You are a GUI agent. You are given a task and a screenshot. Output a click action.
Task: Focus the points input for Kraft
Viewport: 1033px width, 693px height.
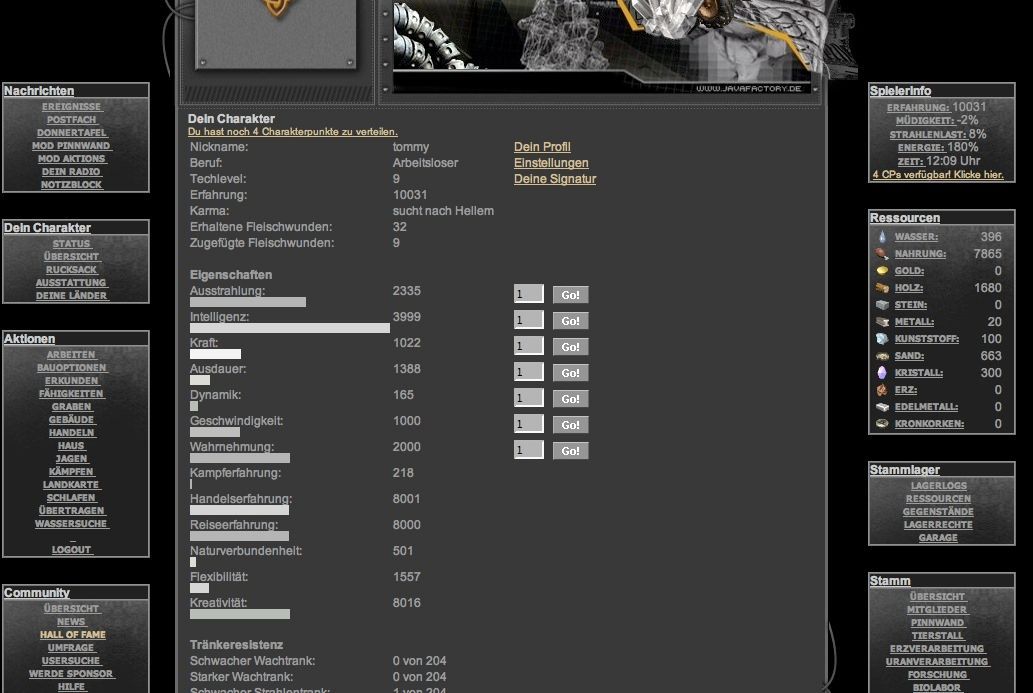tap(529, 346)
